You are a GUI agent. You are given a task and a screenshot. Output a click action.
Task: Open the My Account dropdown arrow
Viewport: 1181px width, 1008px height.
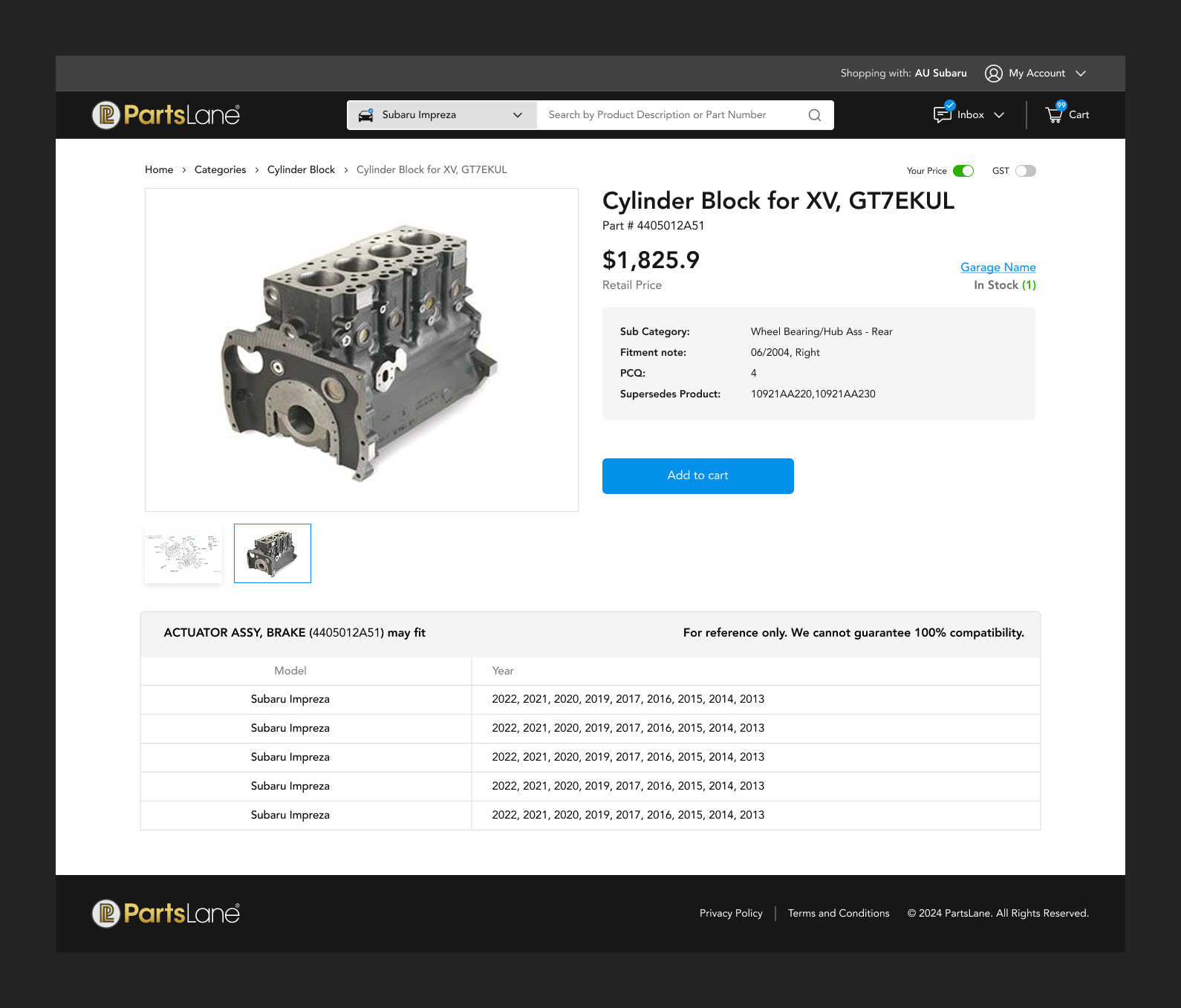(x=1081, y=74)
